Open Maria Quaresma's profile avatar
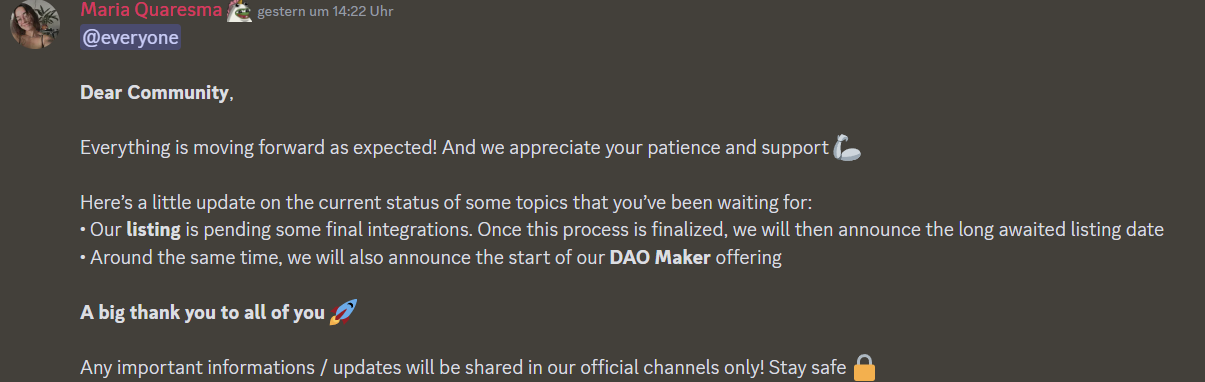The width and height of the screenshot is (1205, 382). click(x=34, y=25)
